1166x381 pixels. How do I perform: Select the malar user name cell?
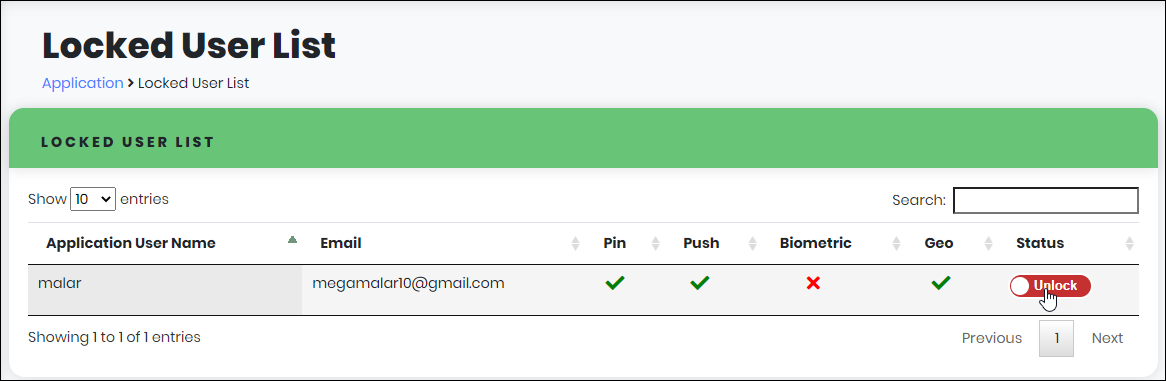165,289
